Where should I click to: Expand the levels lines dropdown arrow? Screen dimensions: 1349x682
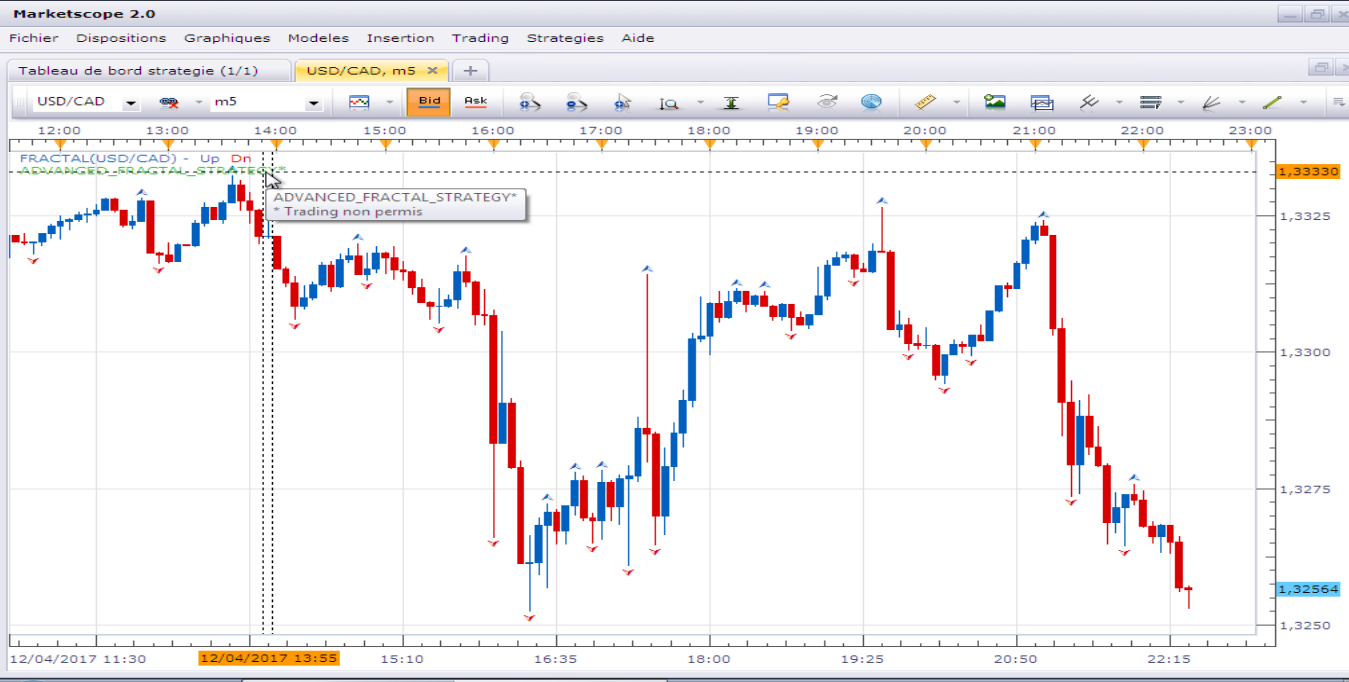[1181, 102]
